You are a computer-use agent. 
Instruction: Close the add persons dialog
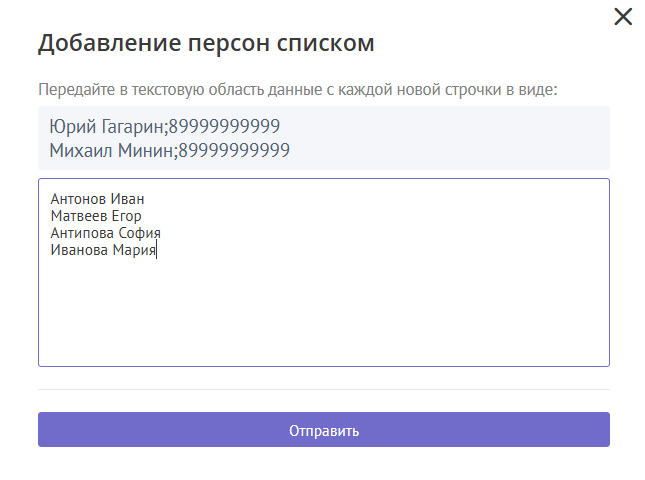[623, 17]
